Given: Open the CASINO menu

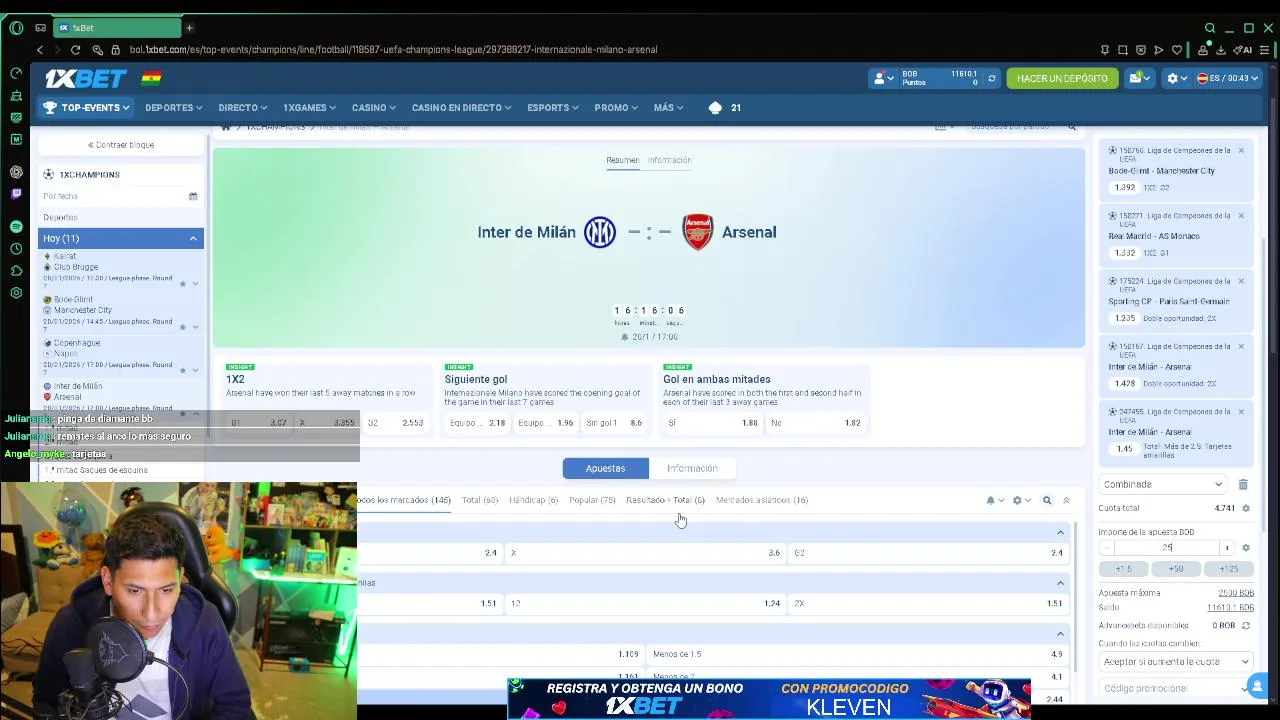Looking at the screenshot, I should tap(373, 107).
